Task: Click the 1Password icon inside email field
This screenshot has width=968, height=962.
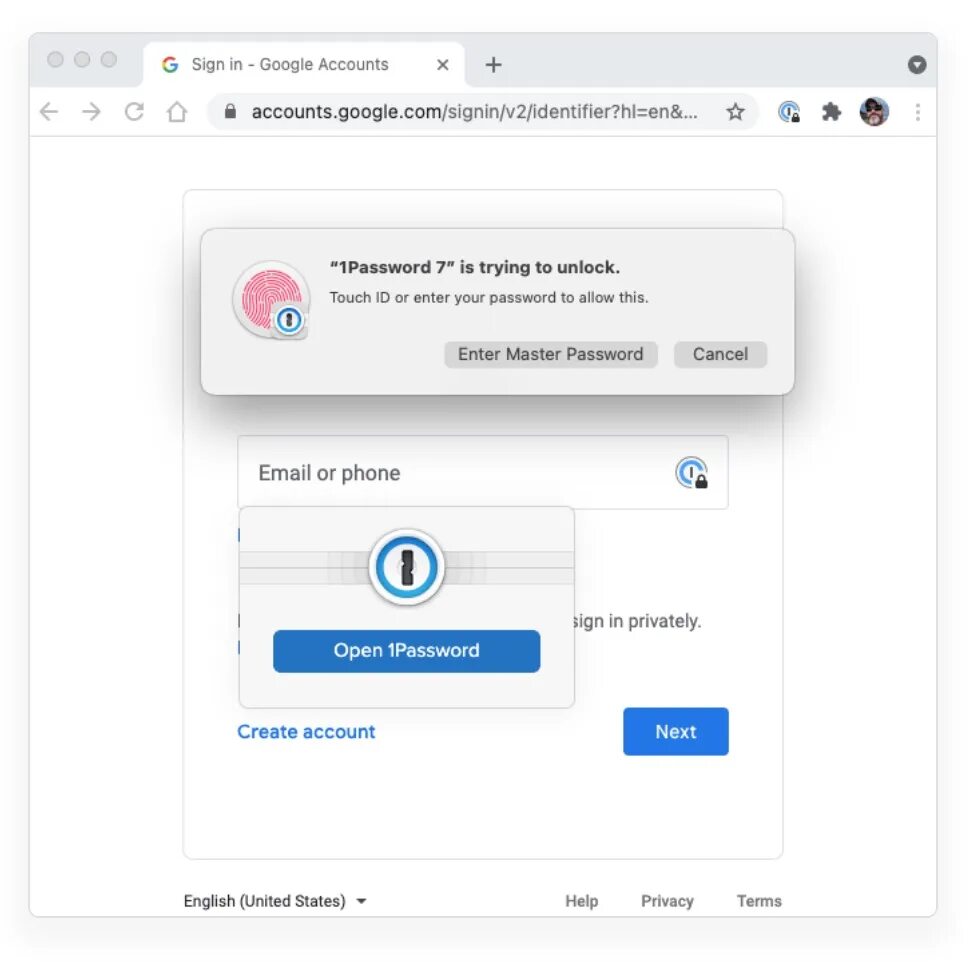Action: coord(691,473)
